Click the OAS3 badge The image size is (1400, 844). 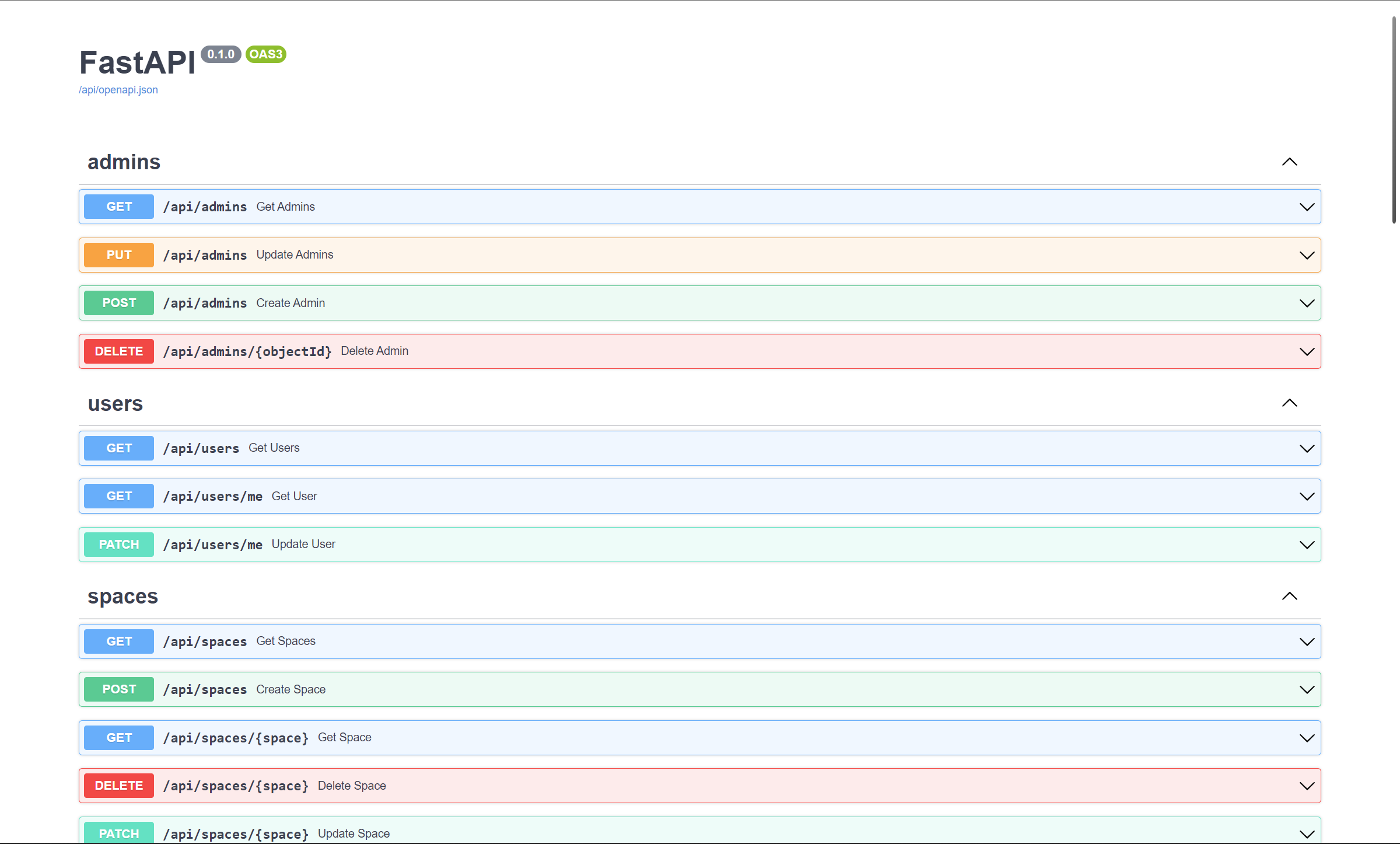point(266,54)
